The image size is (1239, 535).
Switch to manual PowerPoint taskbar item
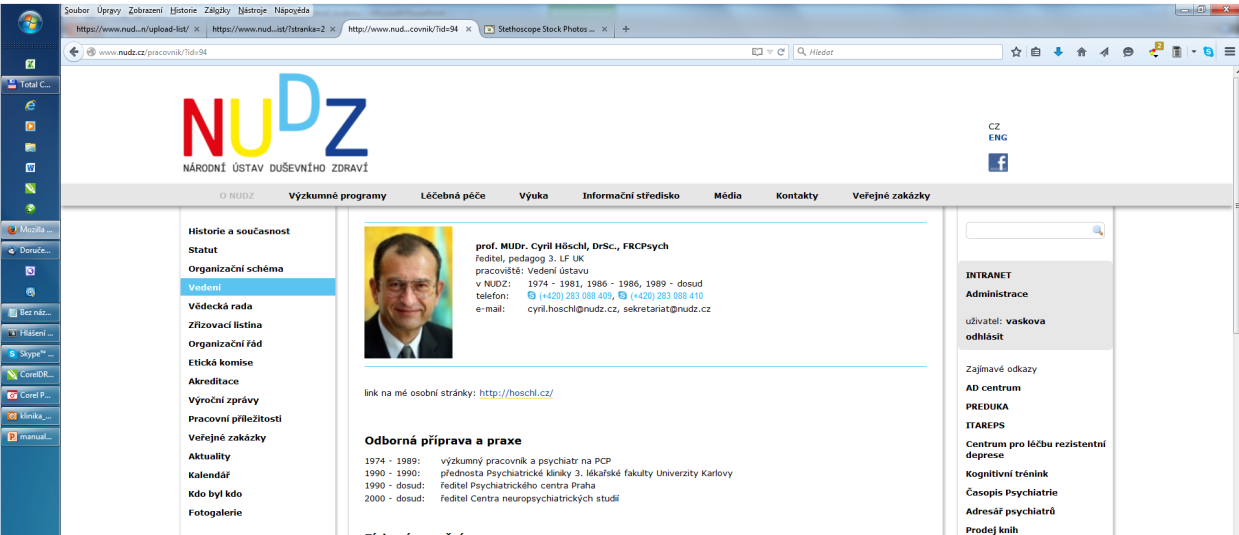[x=30, y=436]
